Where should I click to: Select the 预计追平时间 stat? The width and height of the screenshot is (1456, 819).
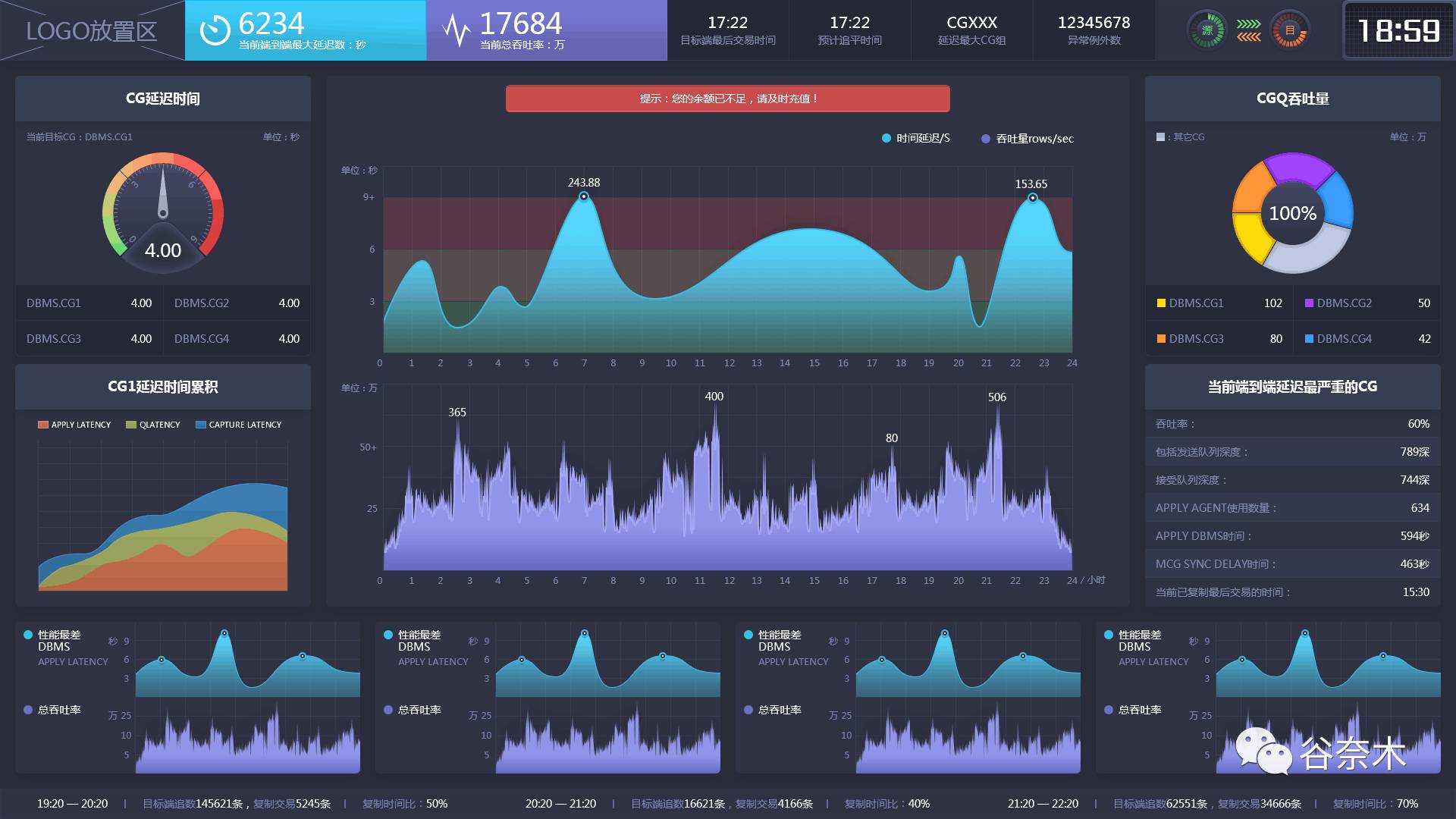click(850, 30)
